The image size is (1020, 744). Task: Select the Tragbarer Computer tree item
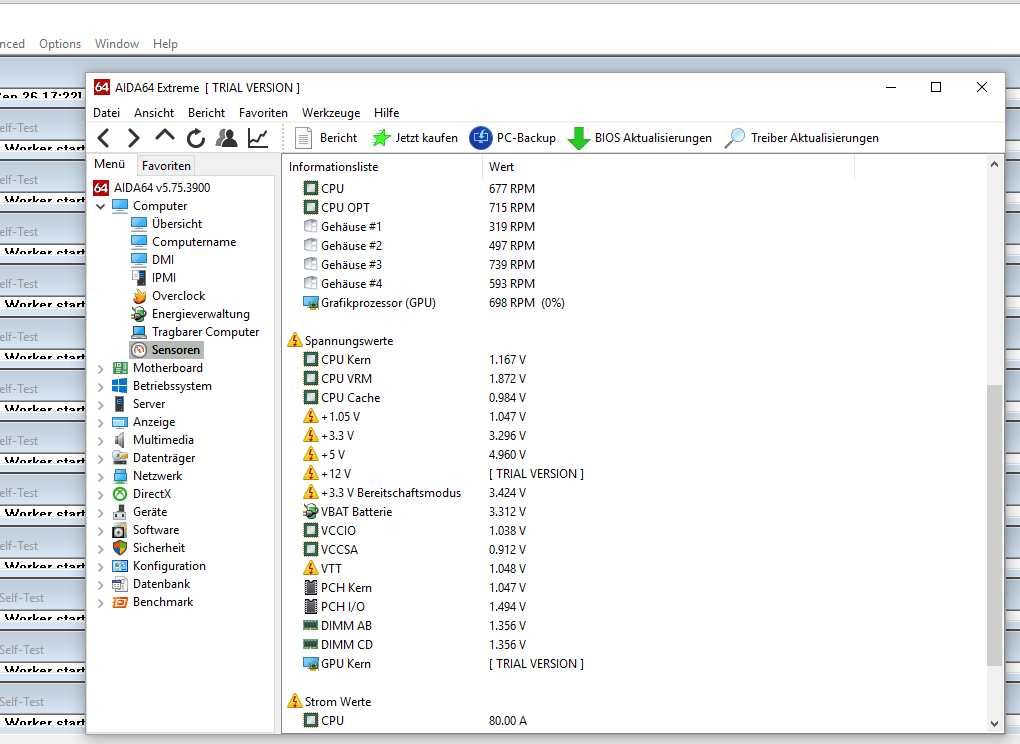[195, 332]
